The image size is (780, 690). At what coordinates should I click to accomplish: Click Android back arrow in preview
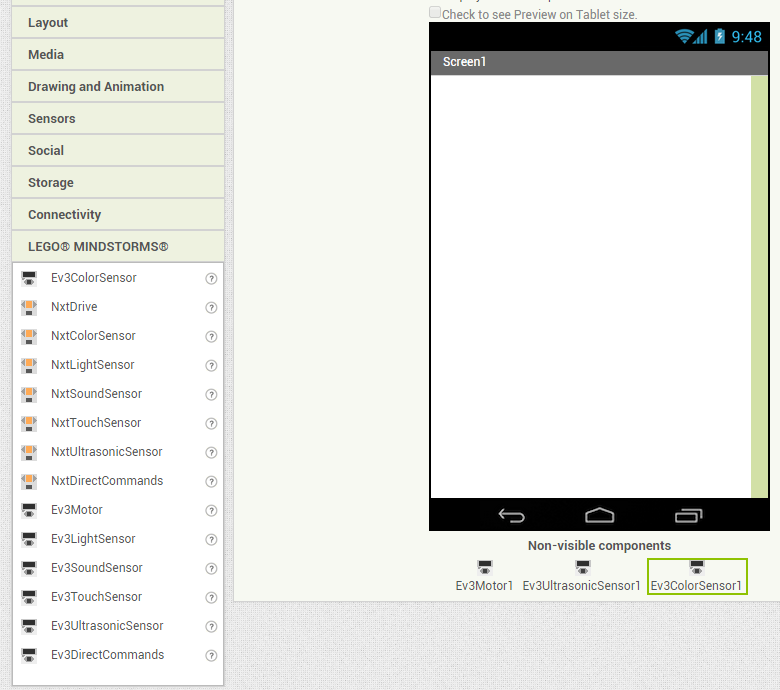coord(511,515)
